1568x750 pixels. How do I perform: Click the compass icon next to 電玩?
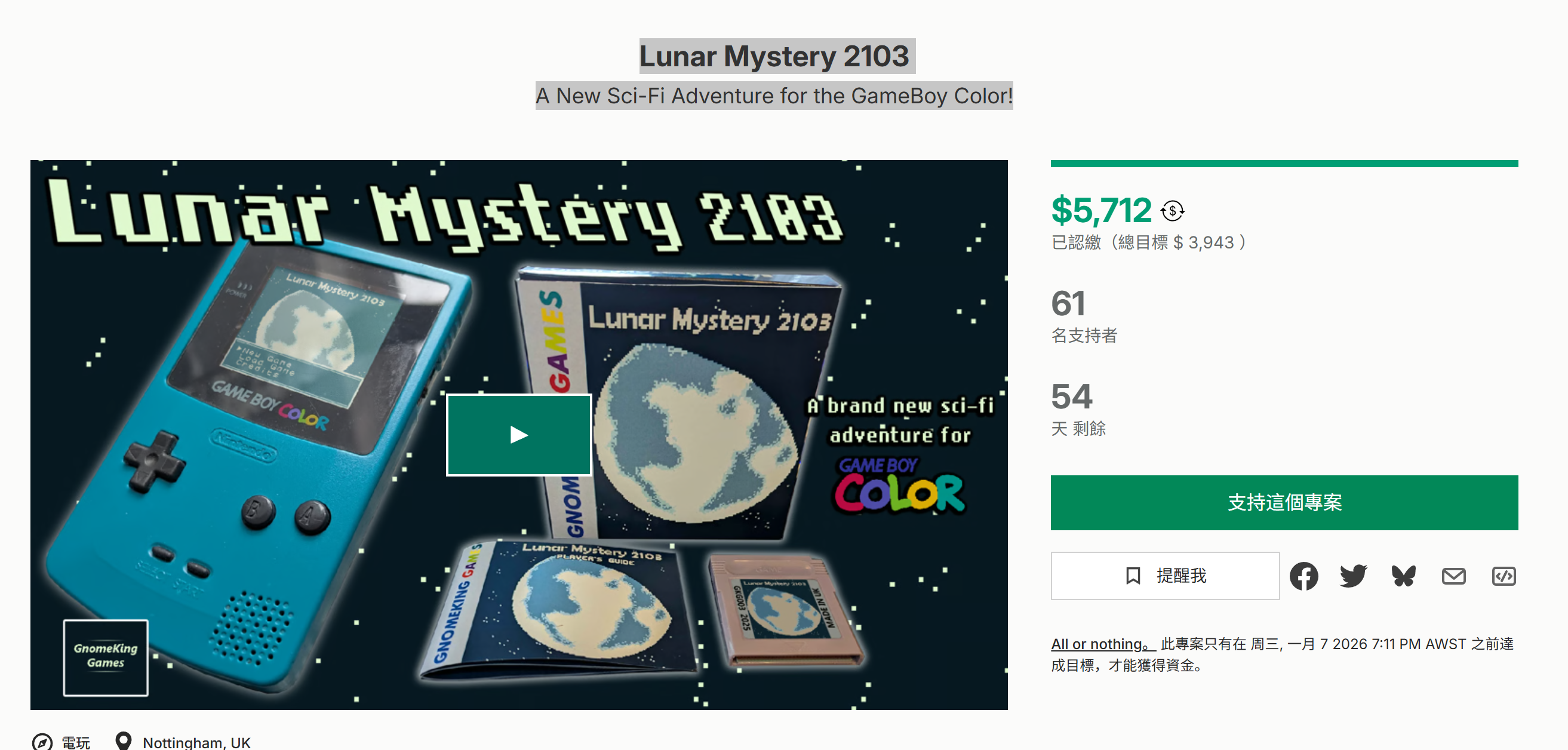pos(42,742)
